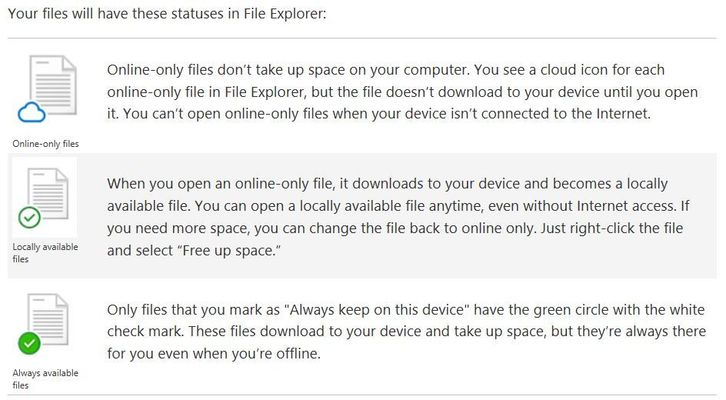Click the "Online-only files" caption

(46, 144)
